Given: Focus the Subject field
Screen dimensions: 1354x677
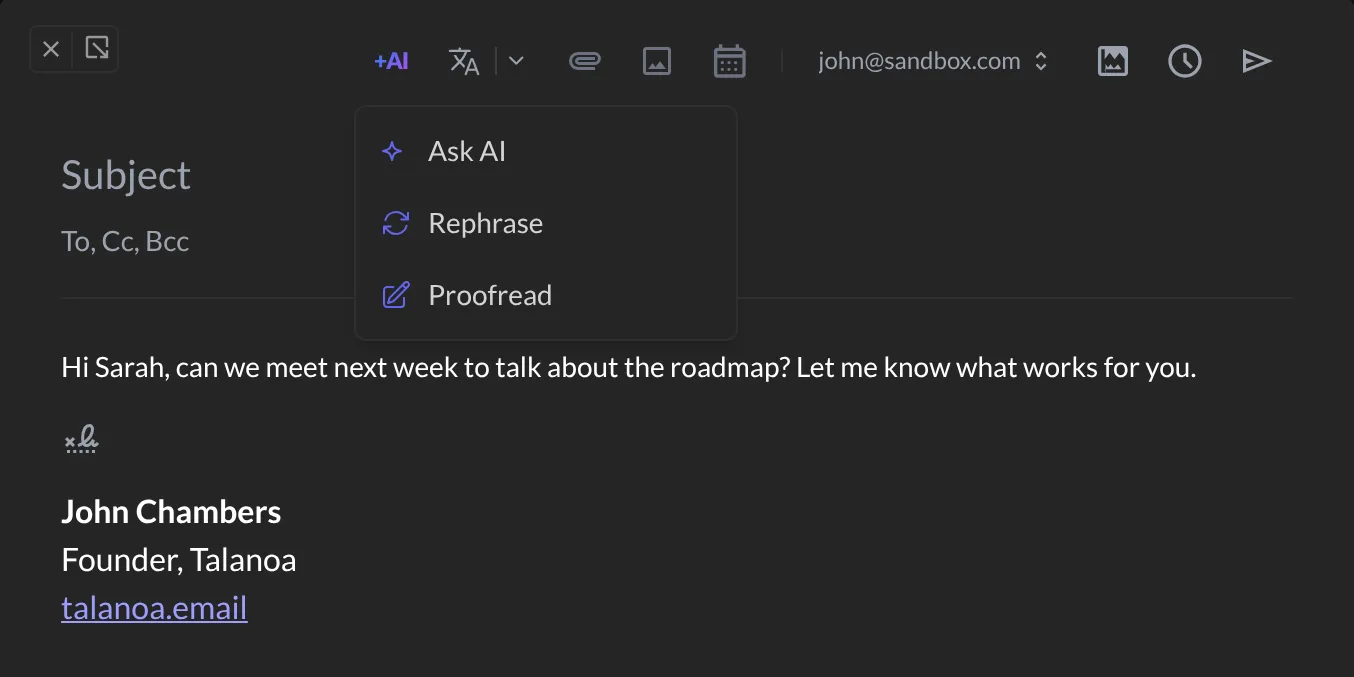Looking at the screenshot, I should point(126,175).
